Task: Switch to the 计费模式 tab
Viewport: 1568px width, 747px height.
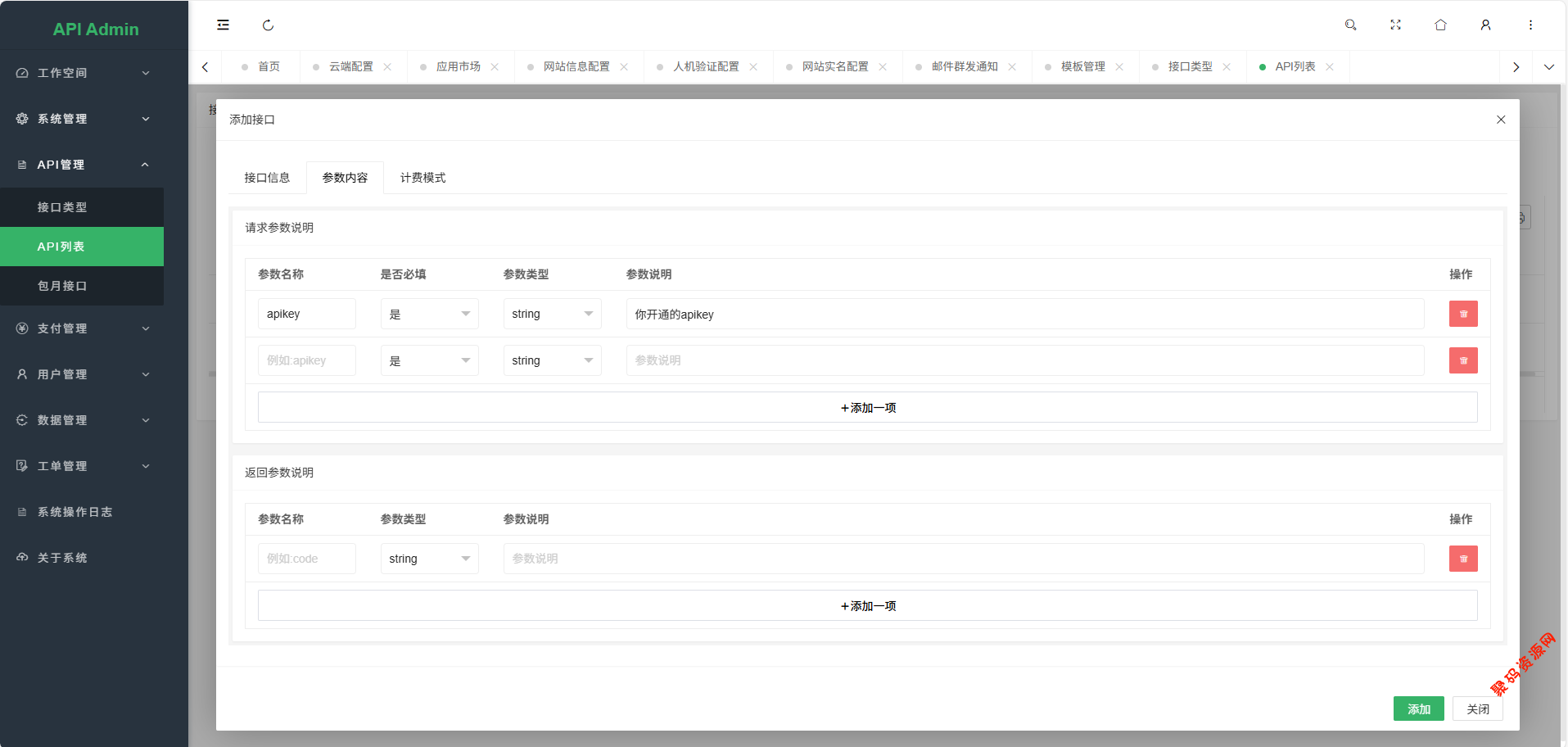Action: point(423,178)
